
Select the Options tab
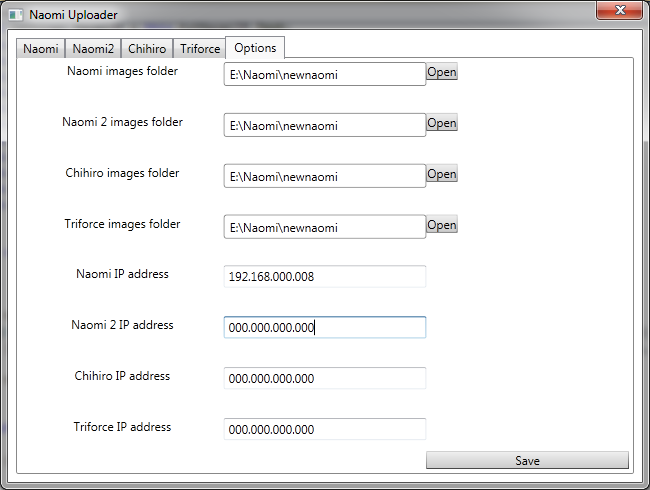pyautogui.click(x=255, y=48)
